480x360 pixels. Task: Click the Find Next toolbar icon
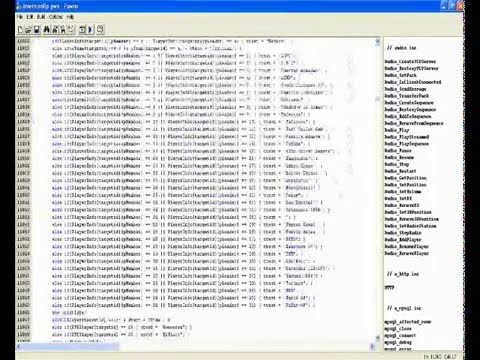pyautogui.click(x=55, y=30)
